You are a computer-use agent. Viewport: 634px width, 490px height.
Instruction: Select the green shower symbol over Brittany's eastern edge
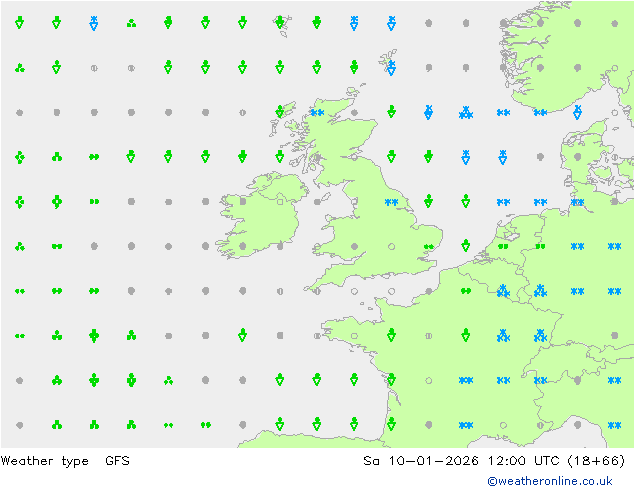(x=391, y=335)
